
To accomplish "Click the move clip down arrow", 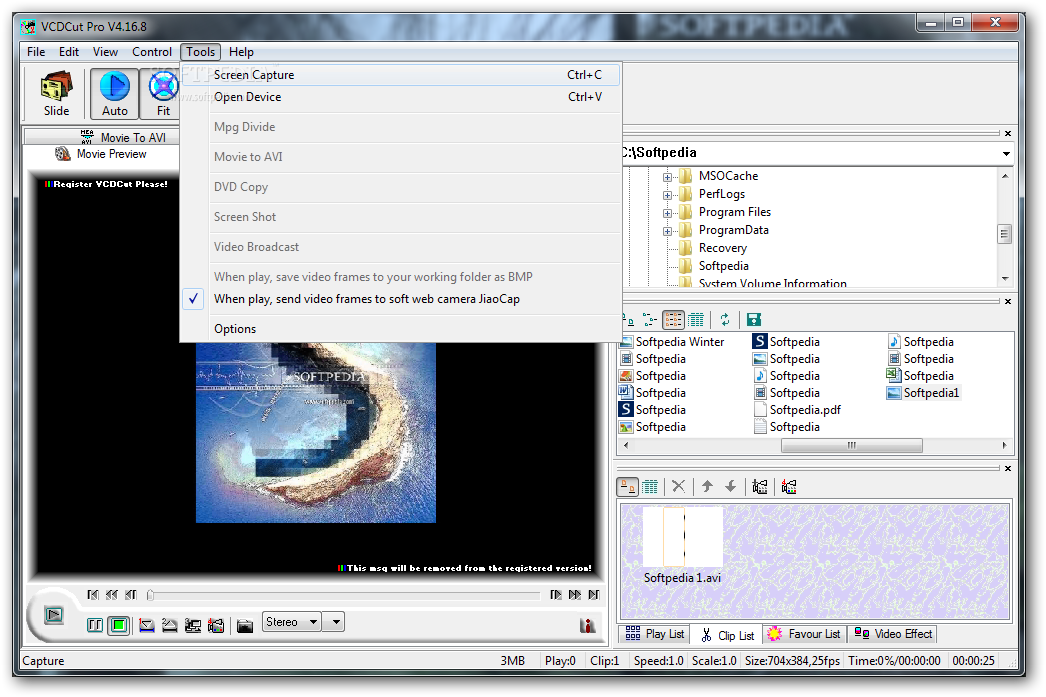I will [x=730, y=486].
